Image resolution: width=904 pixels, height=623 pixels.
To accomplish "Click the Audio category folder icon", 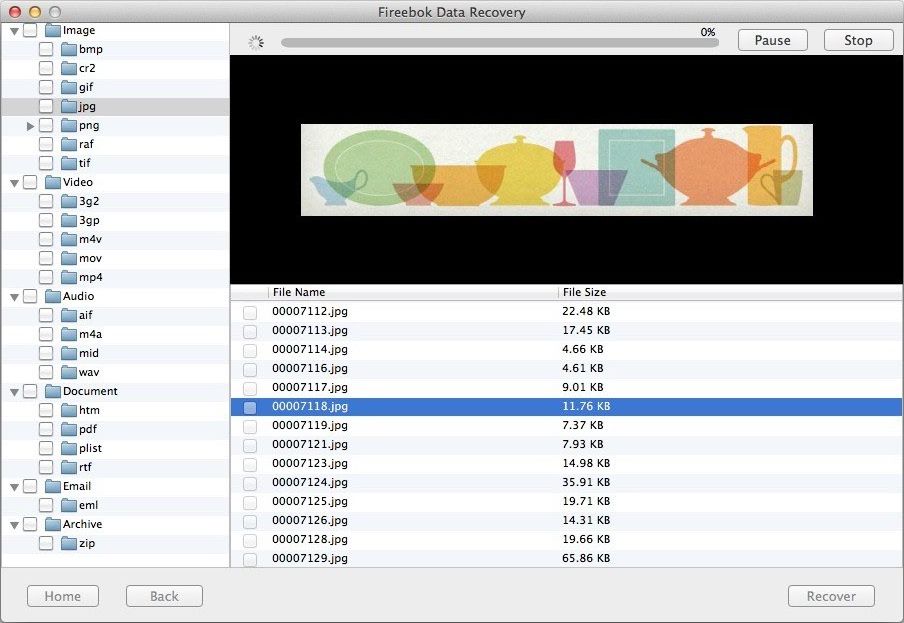I will [53, 297].
